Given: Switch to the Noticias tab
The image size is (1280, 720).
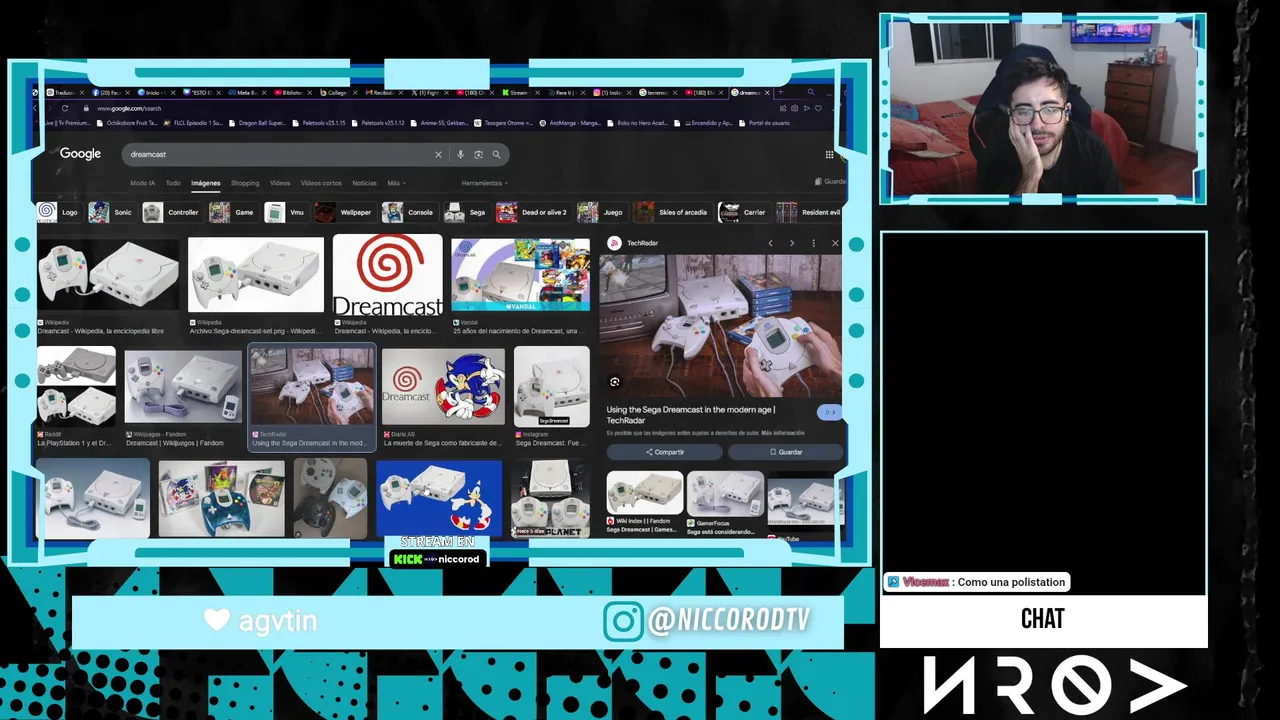Looking at the screenshot, I should [364, 183].
